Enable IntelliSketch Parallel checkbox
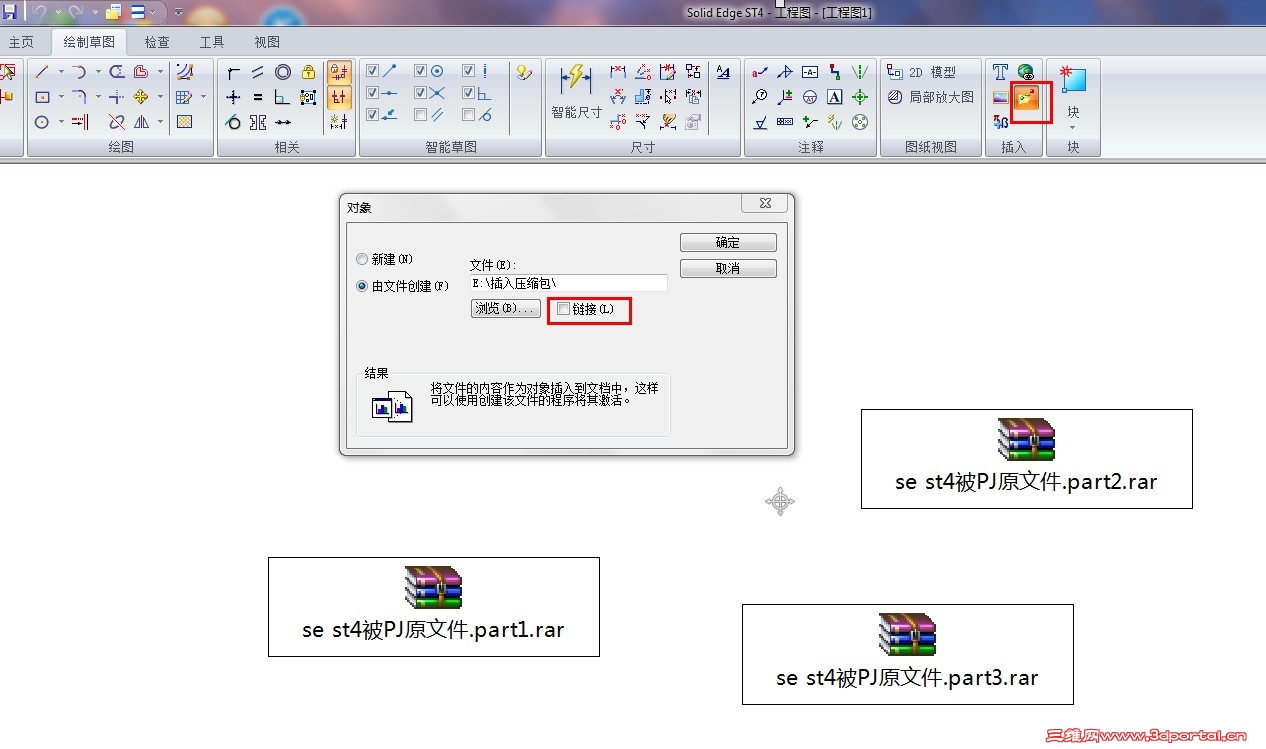The width and height of the screenshot is (1266, 749). click(x=421, y=115)
